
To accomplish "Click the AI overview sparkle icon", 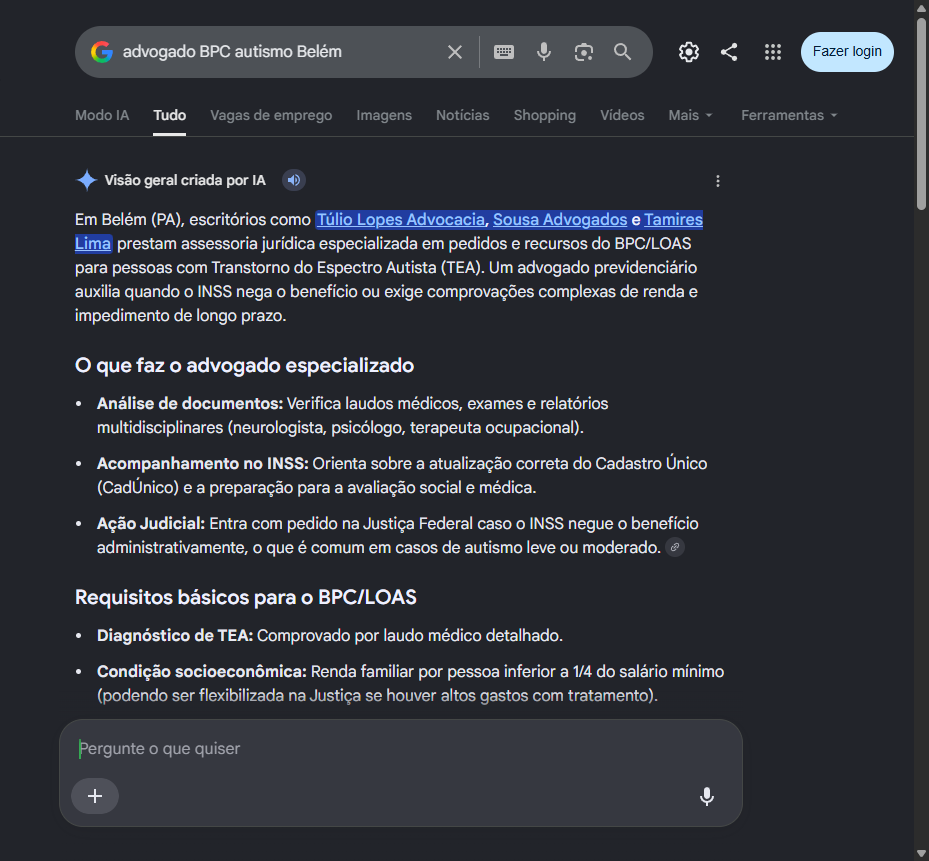I will click(87, 180).
